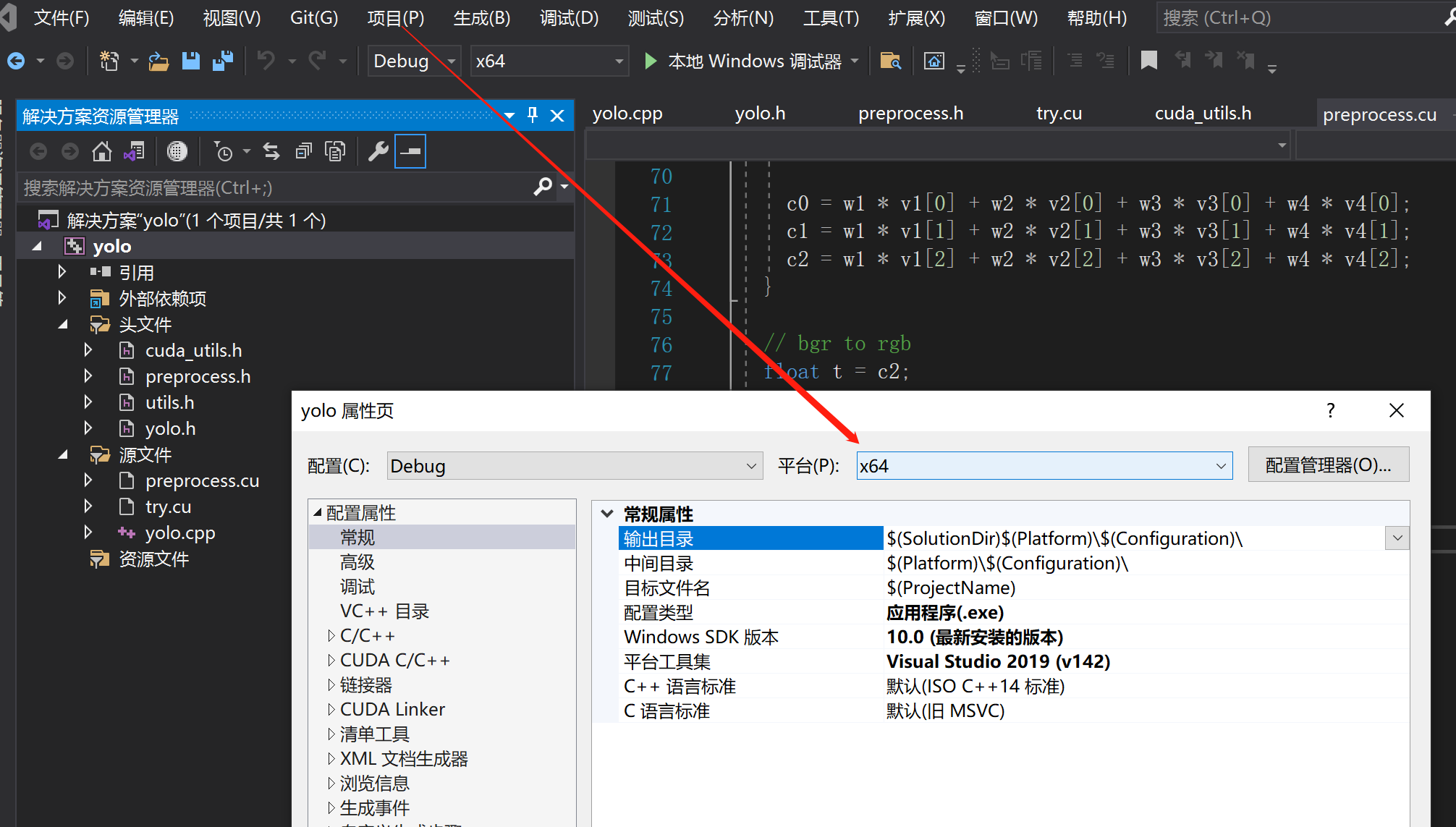Click the bookmark icon in the toolbar

point(1148,61)
